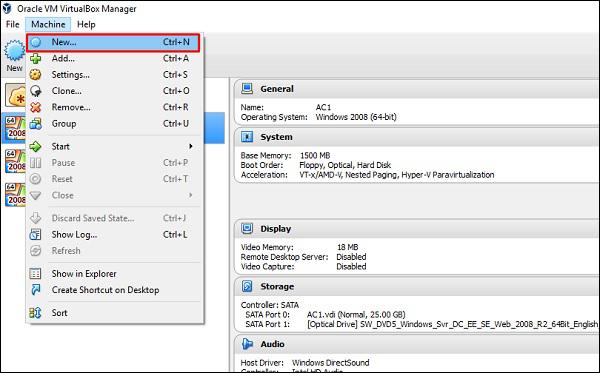This screenshot has height=373, width=600.
Task: Click the Sort icon in the menu
Action: [x=36, y=313]
